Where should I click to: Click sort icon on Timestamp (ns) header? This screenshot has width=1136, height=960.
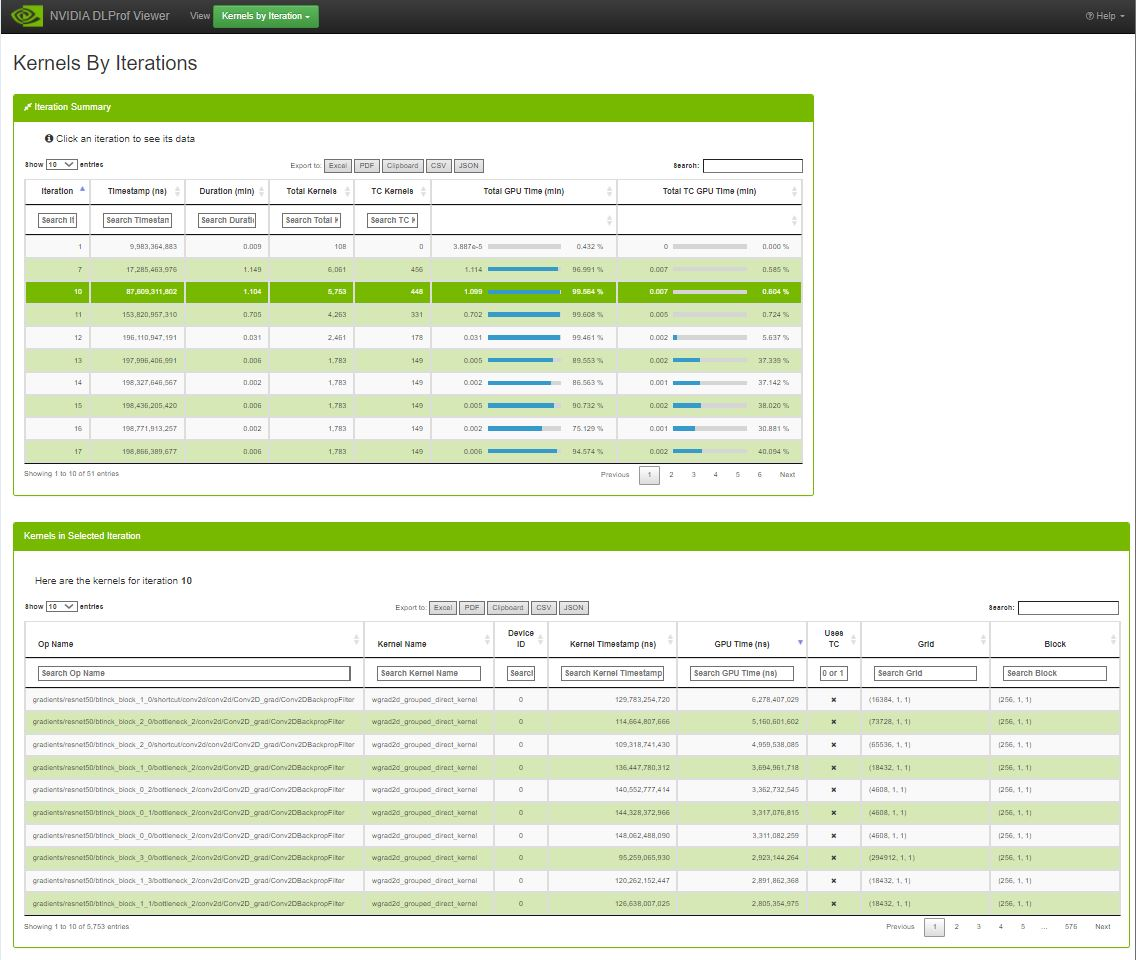(178, 191)
